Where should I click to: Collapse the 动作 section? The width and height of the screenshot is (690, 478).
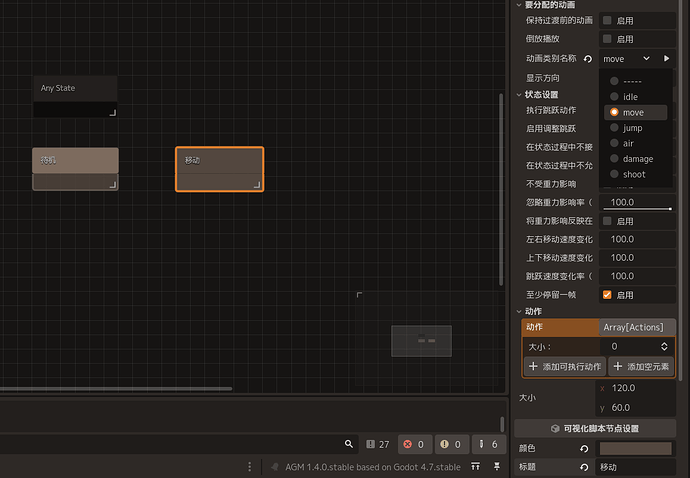coord(519,311)
